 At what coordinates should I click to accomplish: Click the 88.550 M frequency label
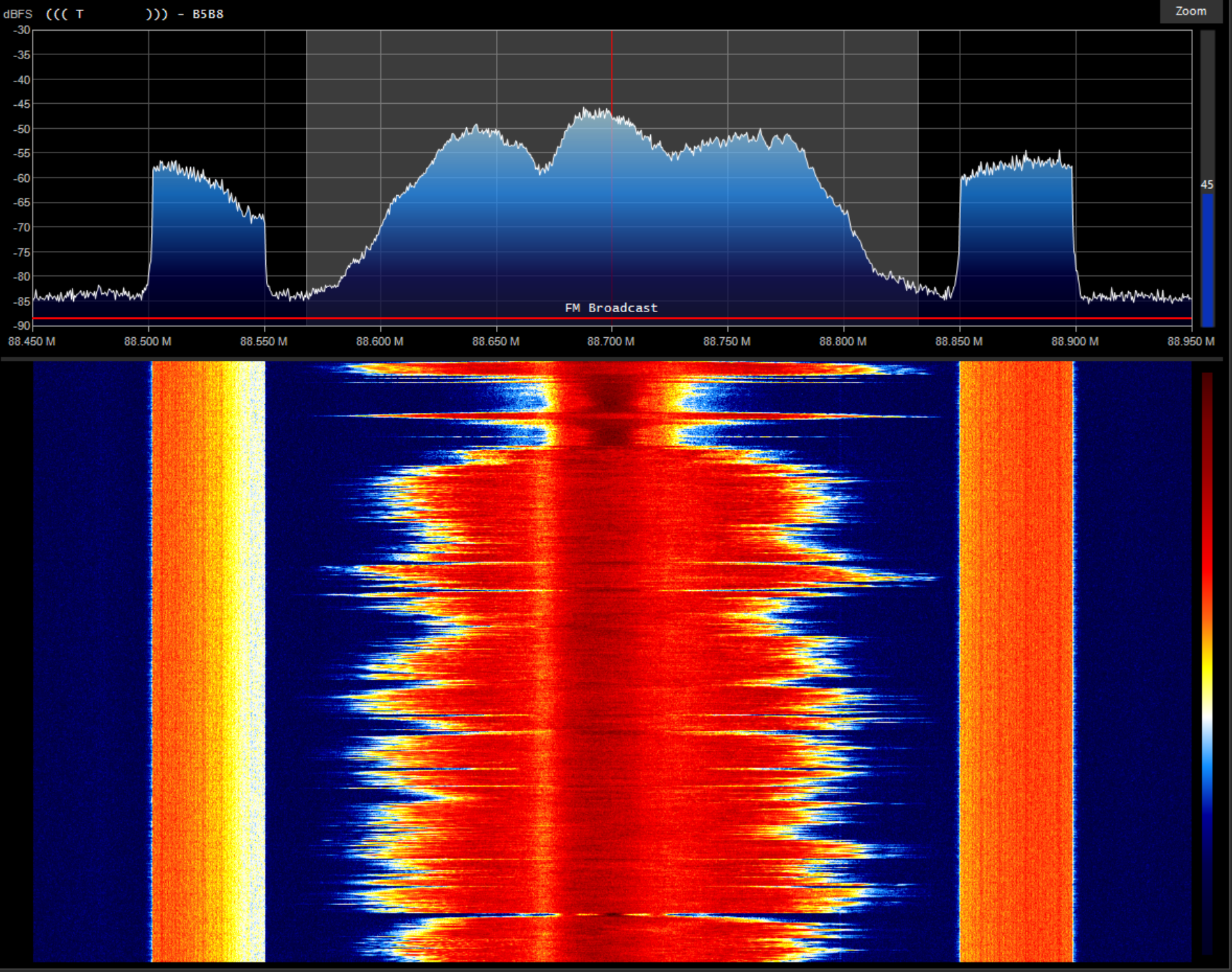[x=264, y=341]
